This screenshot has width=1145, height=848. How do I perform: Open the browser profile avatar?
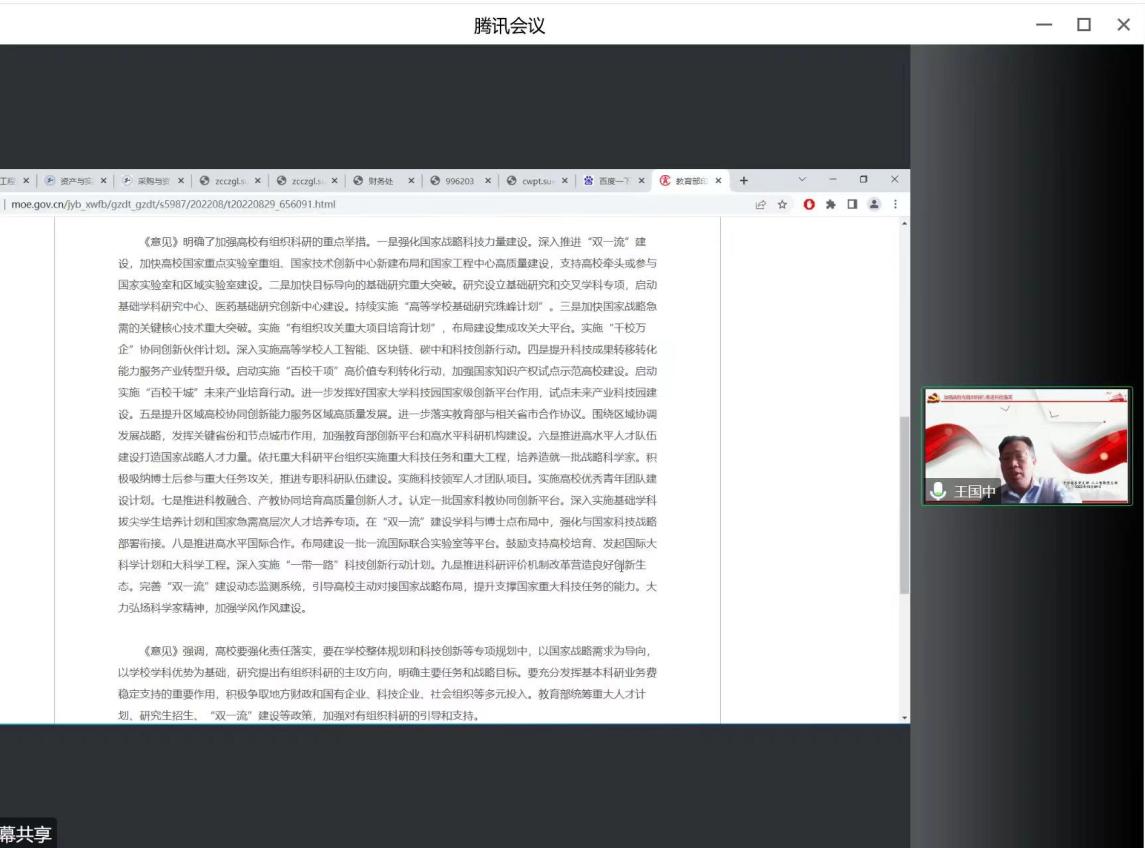click(873, 204)
